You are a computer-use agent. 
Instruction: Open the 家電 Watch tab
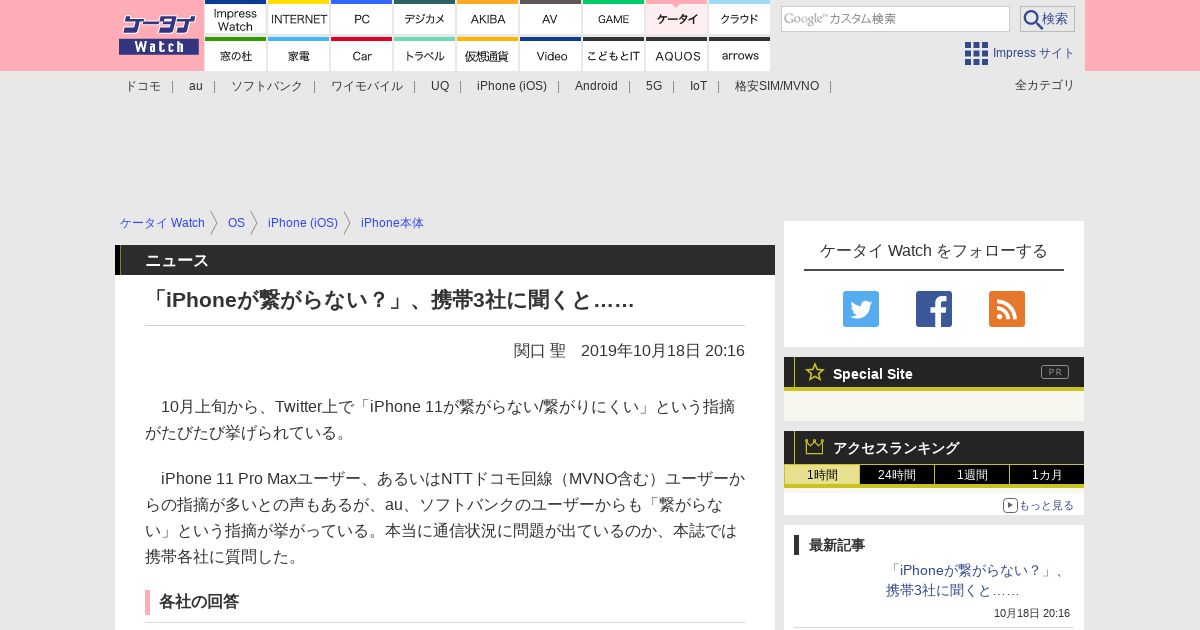(299, 55)
